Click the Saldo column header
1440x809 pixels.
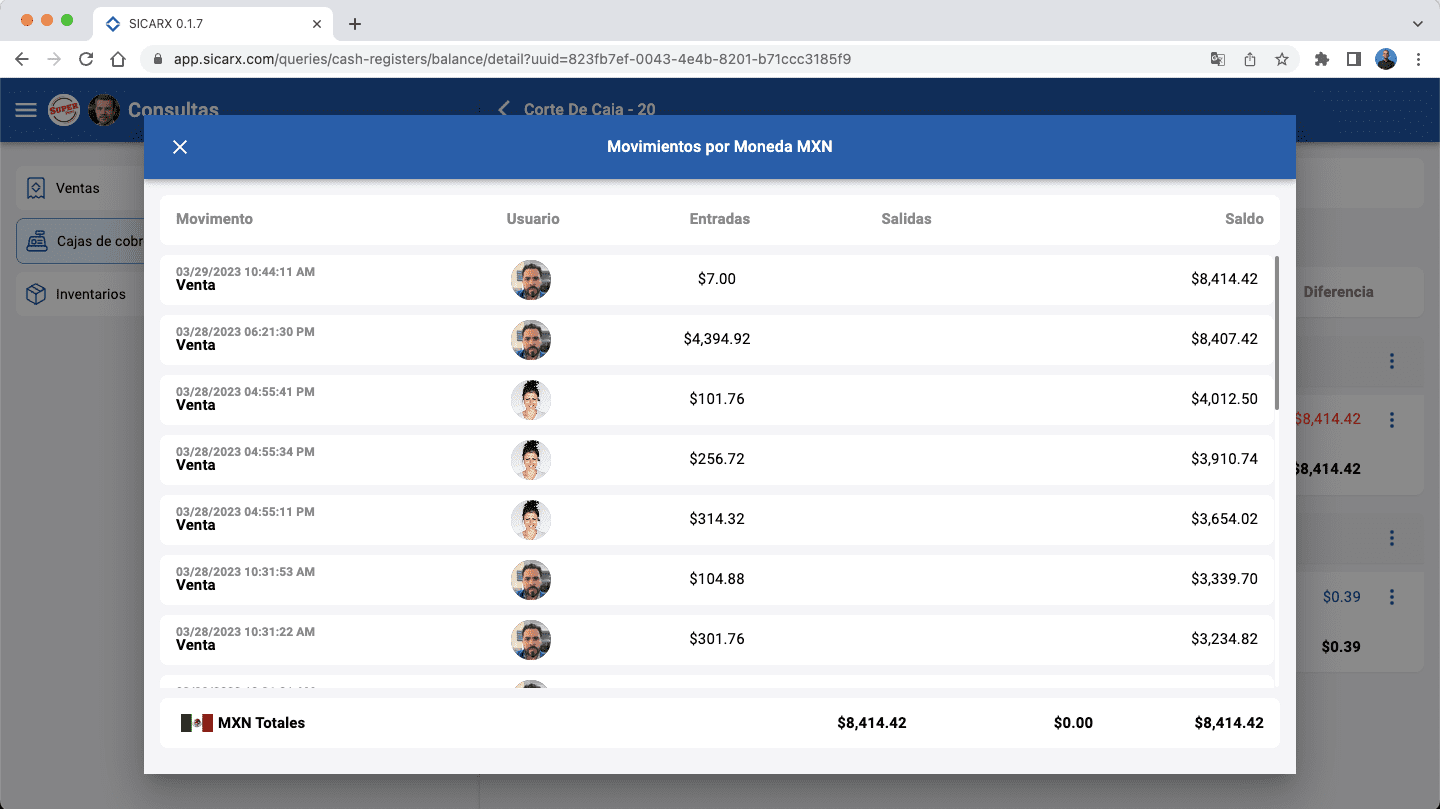(x=1244, y=219)
